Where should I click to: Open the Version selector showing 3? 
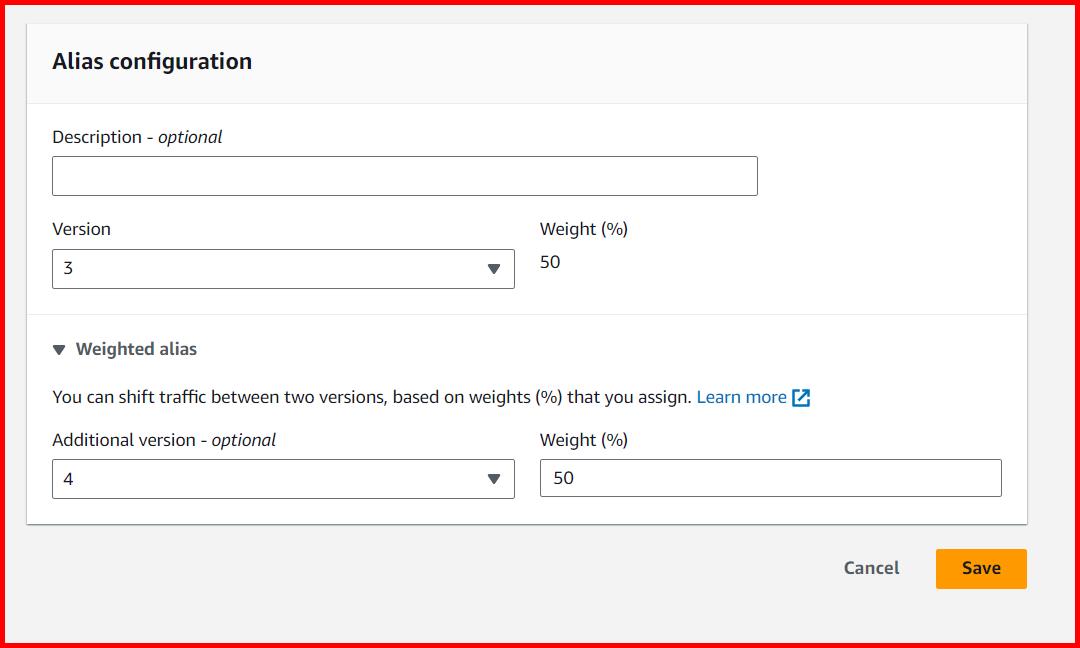click(283, 268)
